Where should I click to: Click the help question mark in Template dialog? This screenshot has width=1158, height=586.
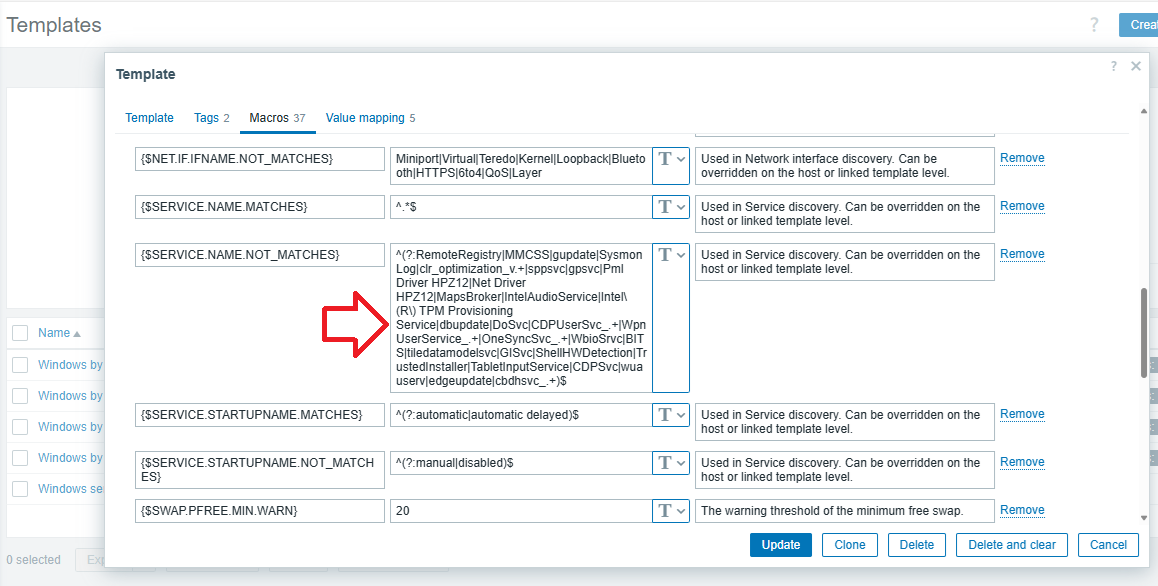click(x=1114, y=66)
